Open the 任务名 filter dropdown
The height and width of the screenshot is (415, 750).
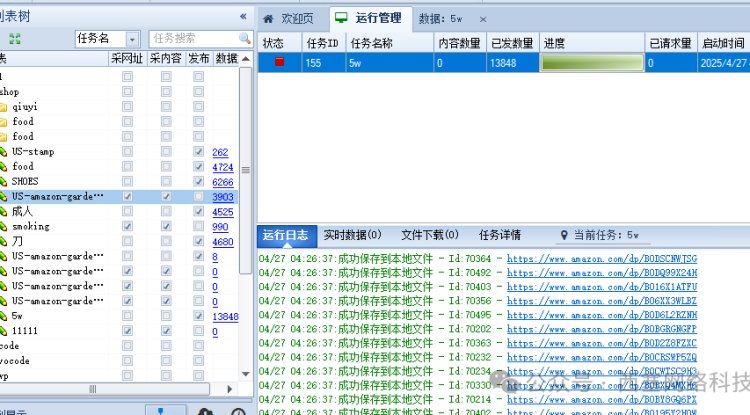click(134, 38)
